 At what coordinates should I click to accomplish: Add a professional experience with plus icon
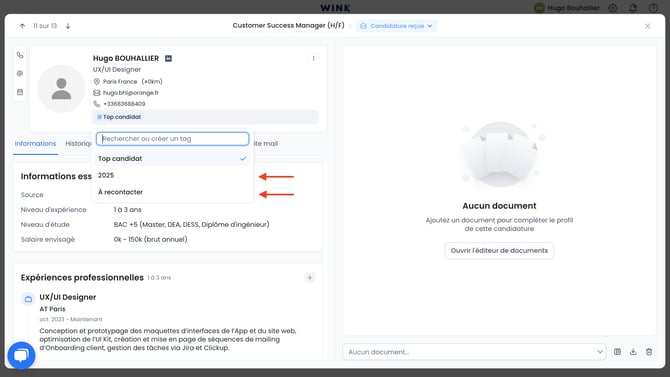pos(310,278)
